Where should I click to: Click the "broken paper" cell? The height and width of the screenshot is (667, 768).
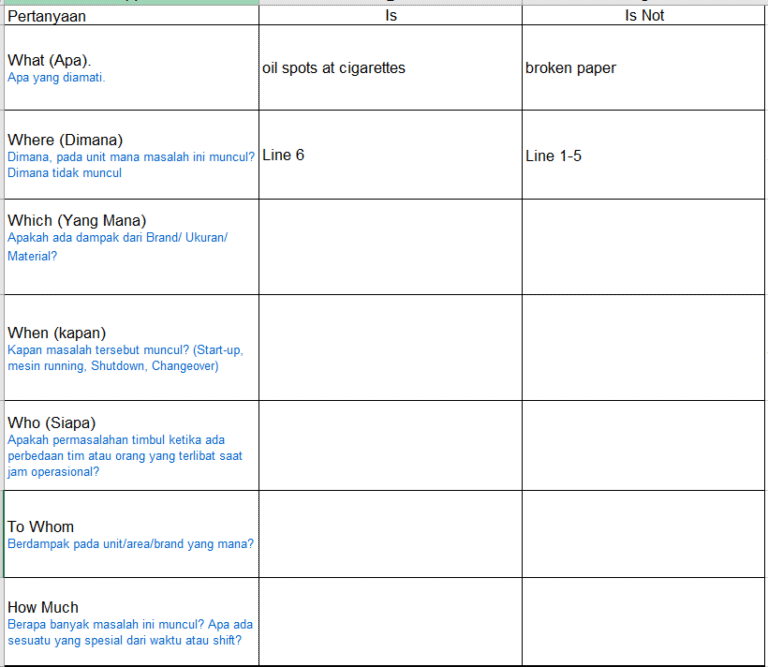[x=644, y=68]
